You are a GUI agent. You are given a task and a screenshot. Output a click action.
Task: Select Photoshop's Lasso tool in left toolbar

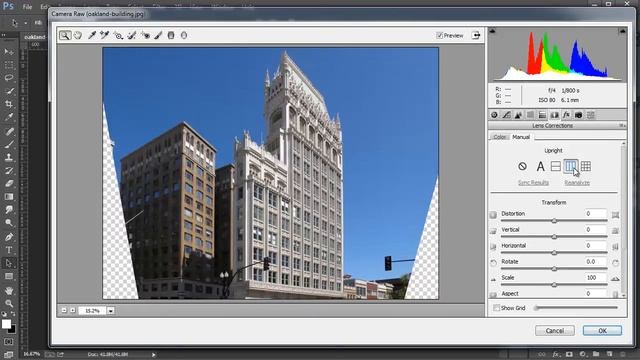tap(9, 78)
